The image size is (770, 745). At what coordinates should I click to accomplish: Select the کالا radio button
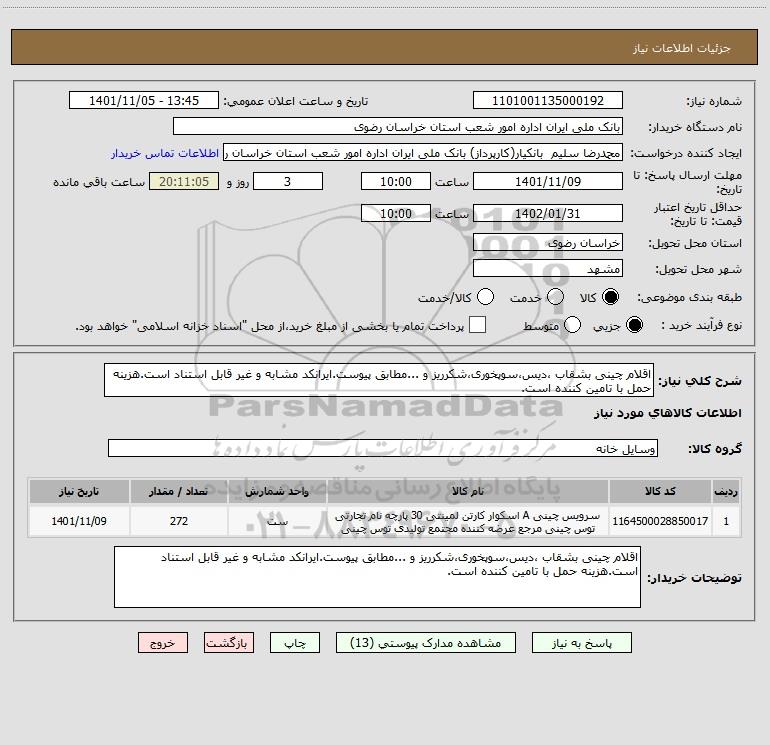pos(610,297)
